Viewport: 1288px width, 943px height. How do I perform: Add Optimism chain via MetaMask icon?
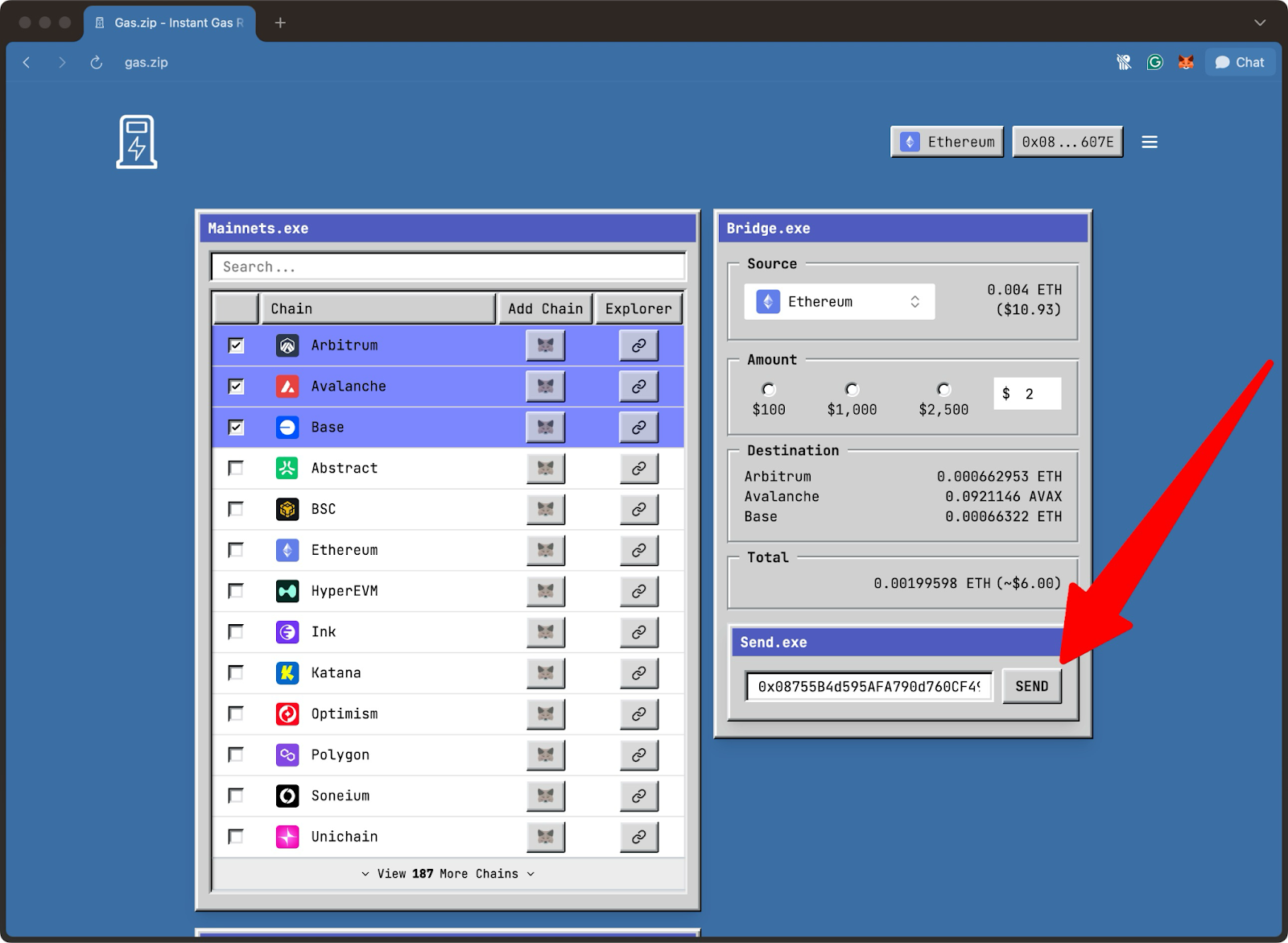pos(546,714)
